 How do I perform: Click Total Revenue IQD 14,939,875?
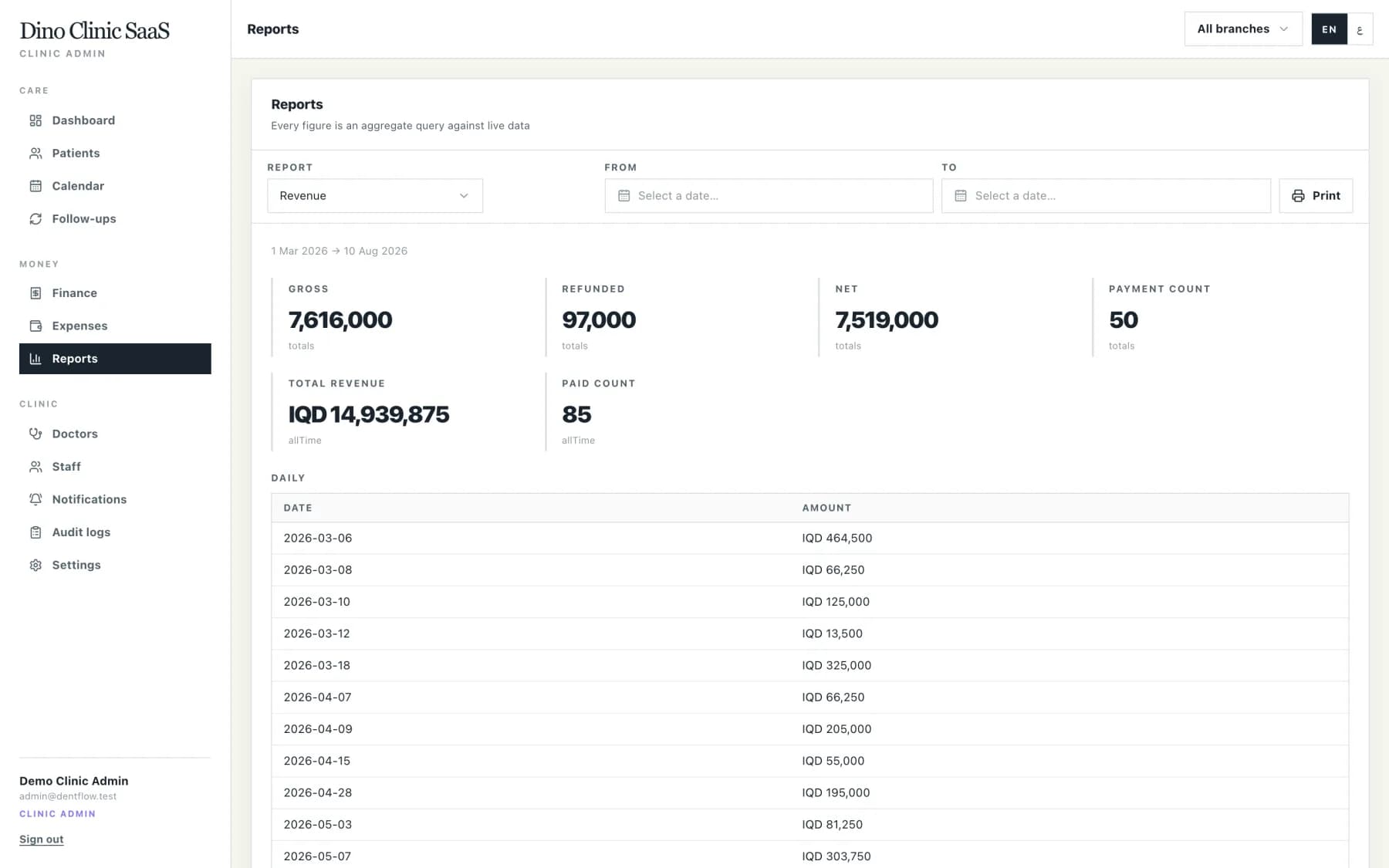(369, 414)
